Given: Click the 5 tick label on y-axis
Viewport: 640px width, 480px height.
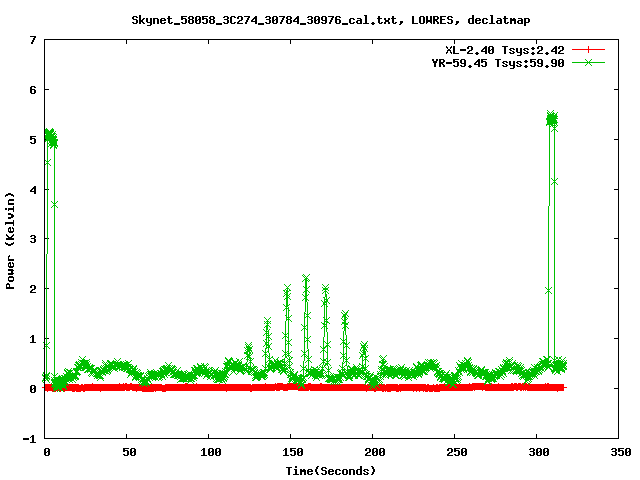Looking at the screenshot, I should pos(33,140).
